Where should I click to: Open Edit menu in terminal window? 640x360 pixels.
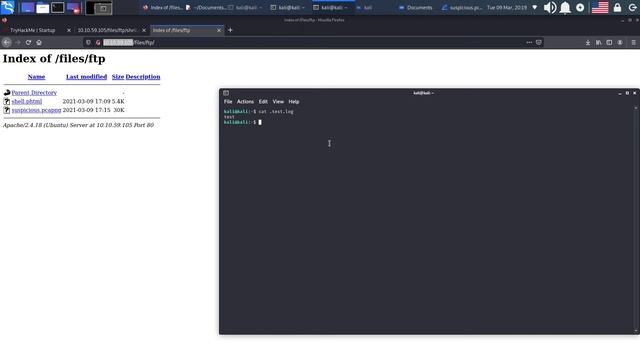click(263, 102)
